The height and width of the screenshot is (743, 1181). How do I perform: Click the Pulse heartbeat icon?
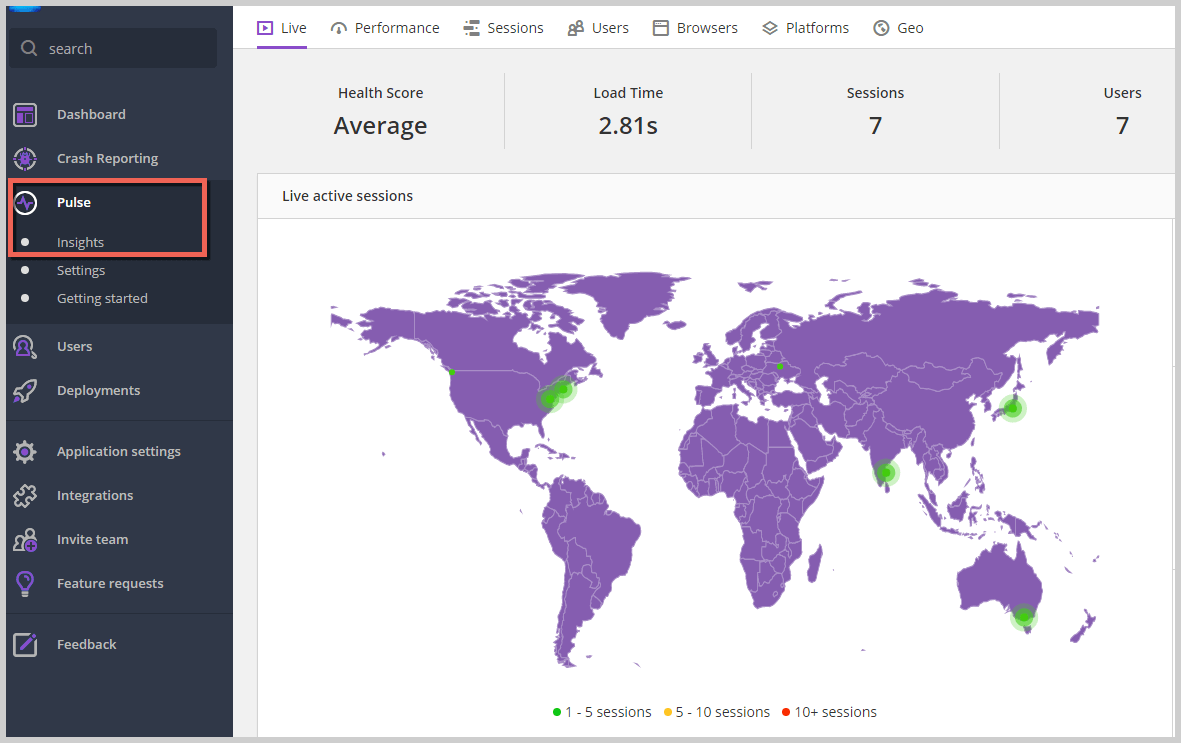(25, 203)
